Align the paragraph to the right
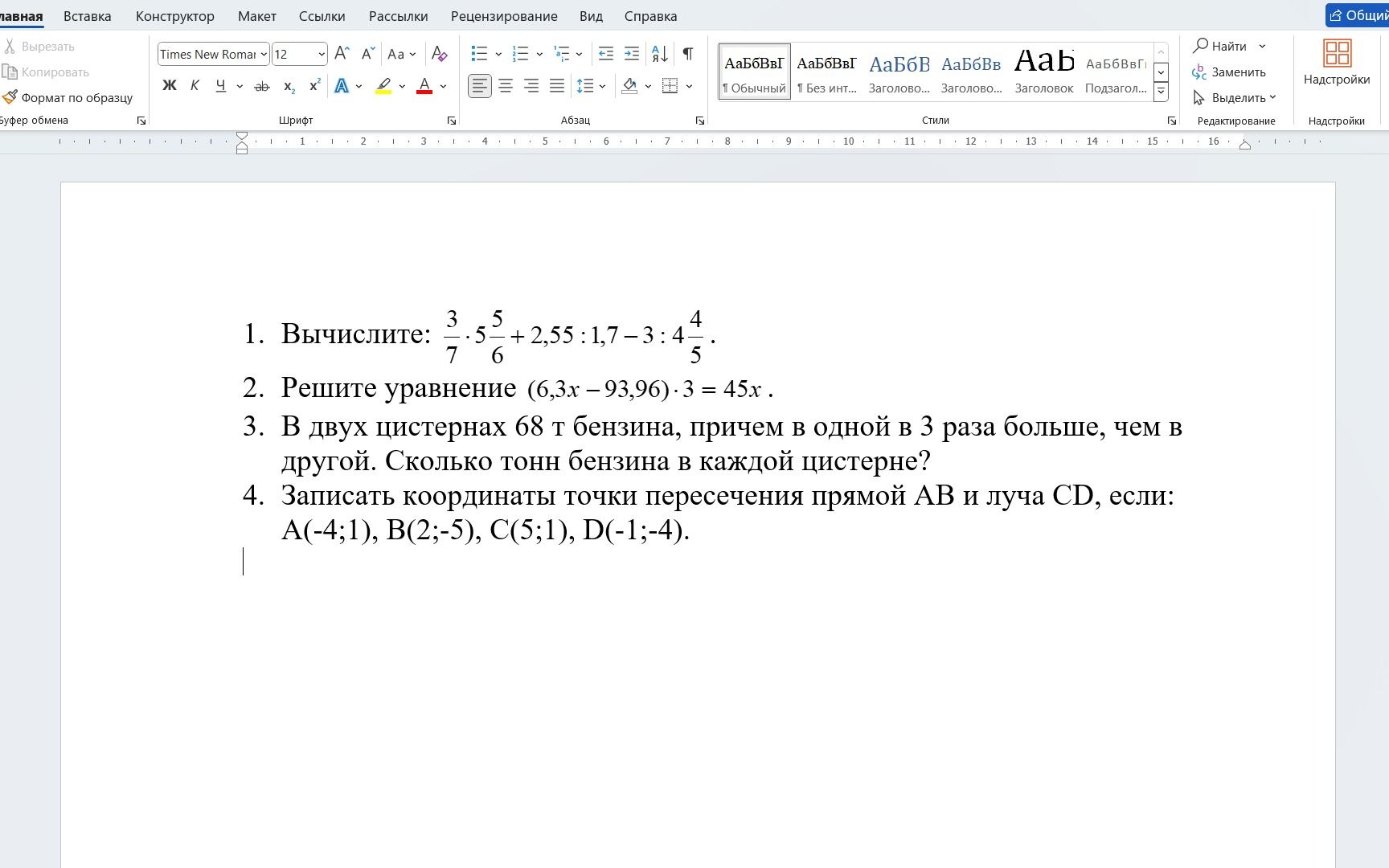 (531, 86)
